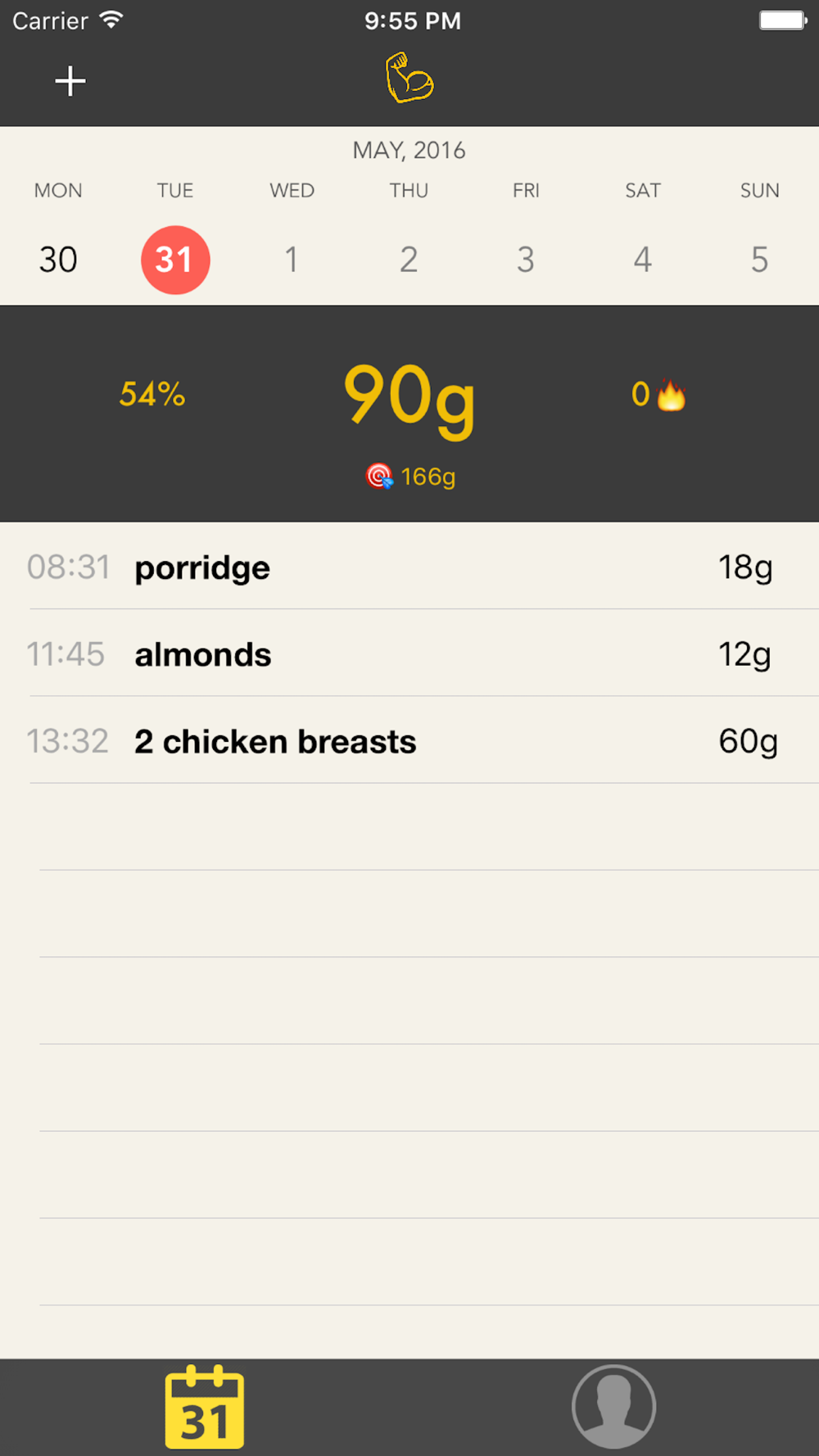Tap the target goal icon
The image size is (819, 1456).
click(x=379, y=476)
